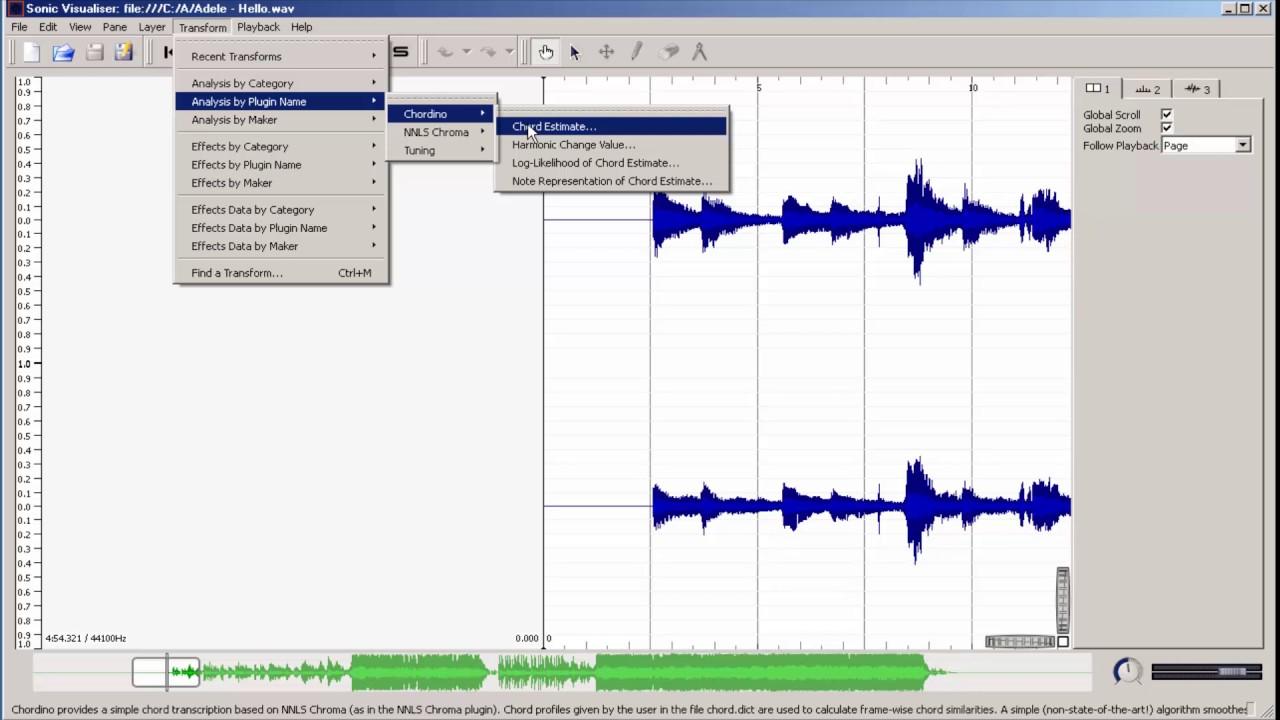
Task: Choose Chord Estimate transform
Action: coord(612,126)
